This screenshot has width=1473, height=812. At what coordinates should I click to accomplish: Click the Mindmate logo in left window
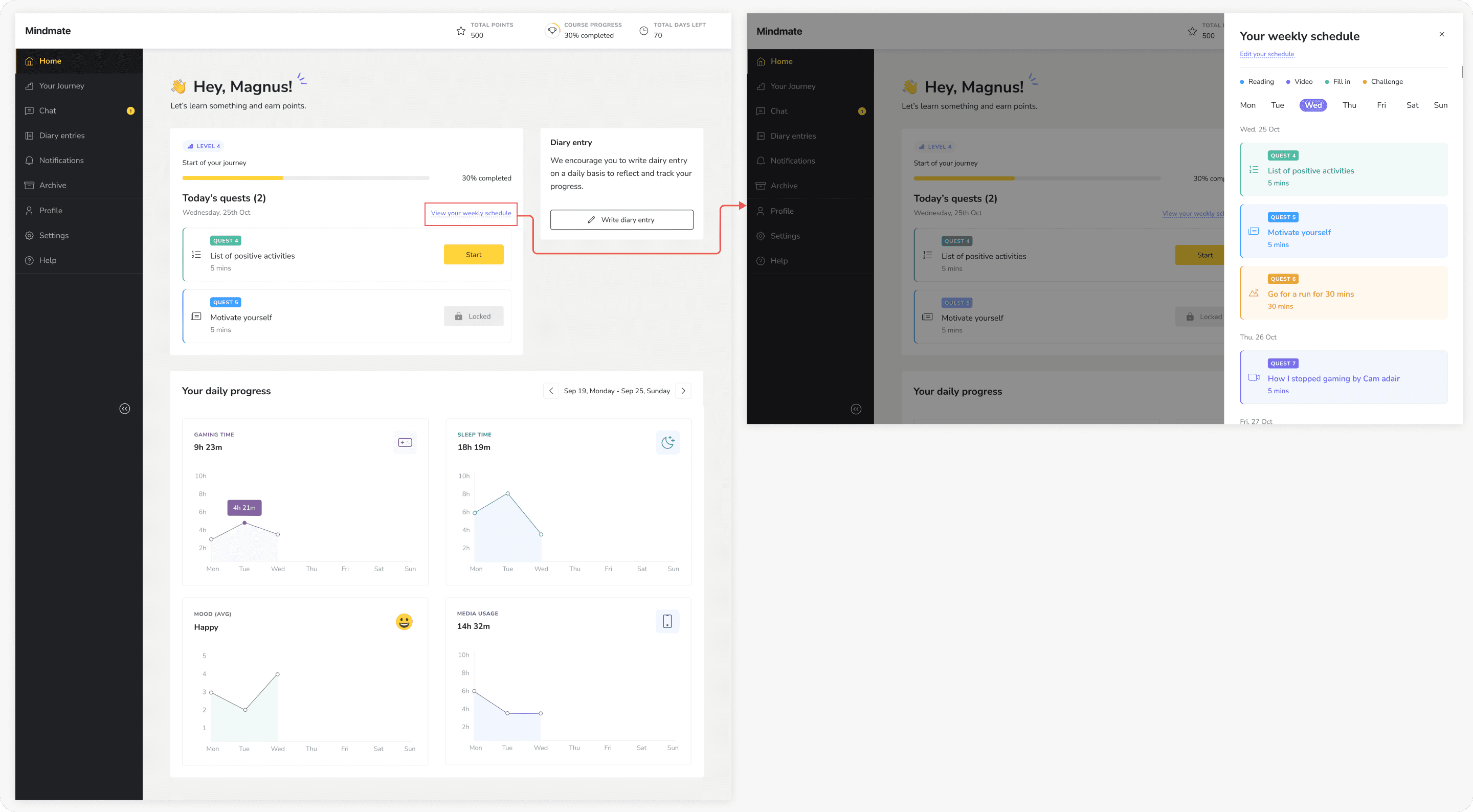(x=48, y=31)
